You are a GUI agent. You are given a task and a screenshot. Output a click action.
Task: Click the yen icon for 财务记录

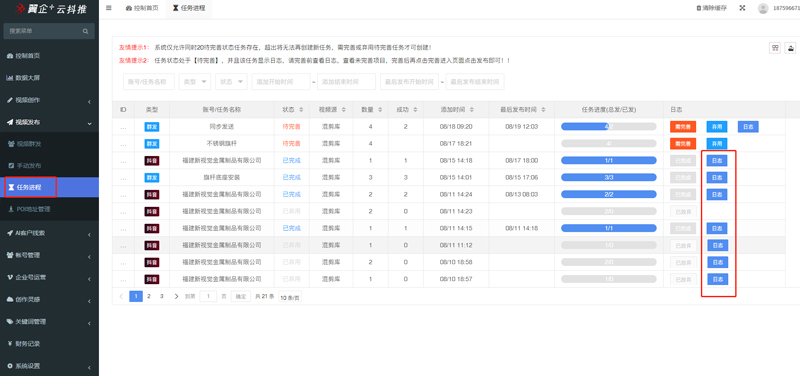(x=10, y=343)
